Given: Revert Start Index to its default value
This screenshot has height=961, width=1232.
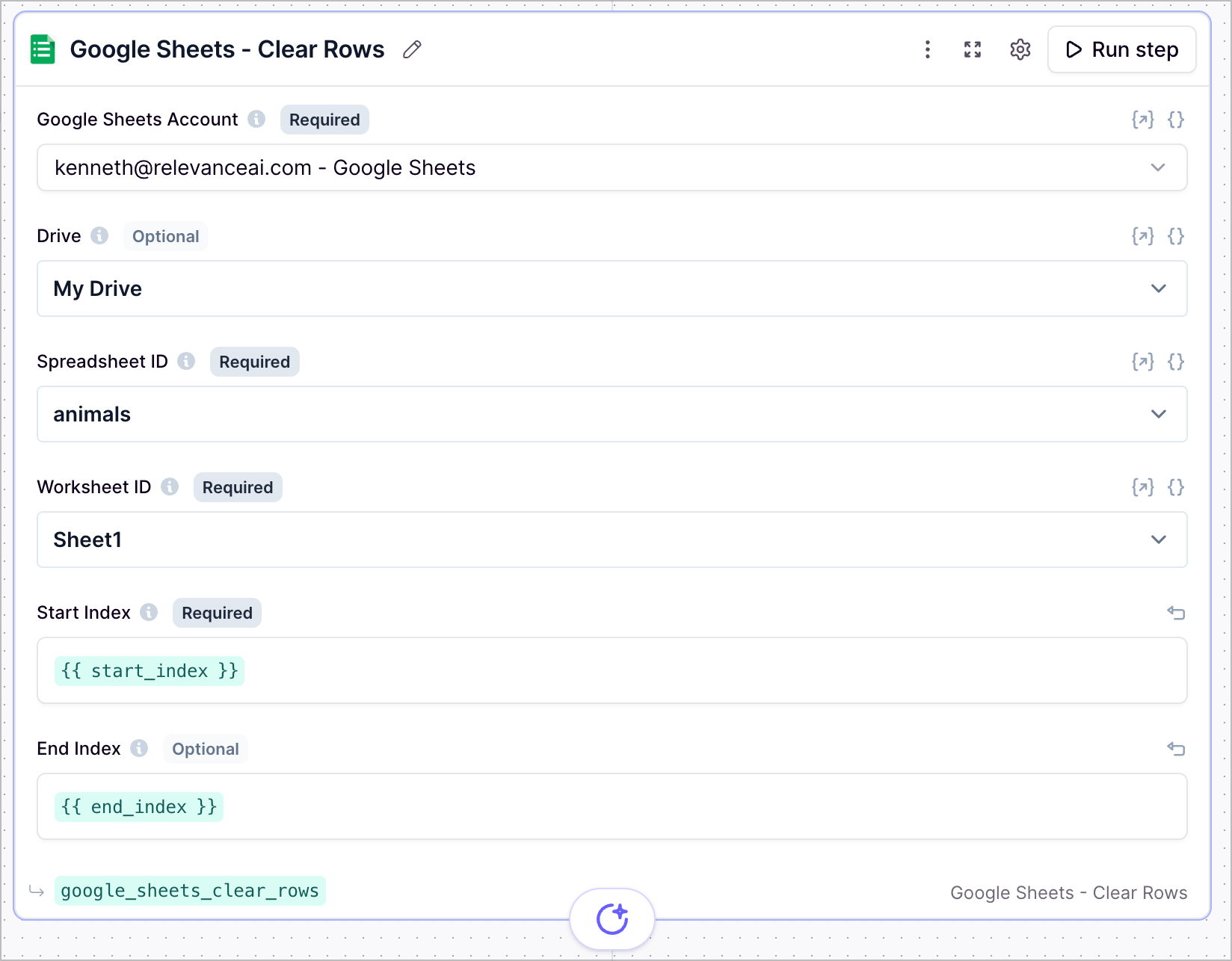Looking at the screenshot, I should [x=1177, y=613].
